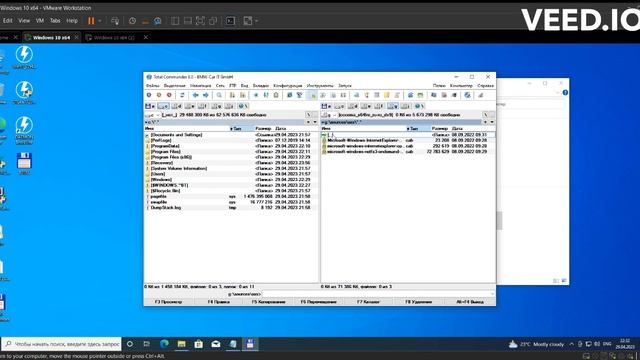Click F3 Просмотр button

[x=169, y=302]
